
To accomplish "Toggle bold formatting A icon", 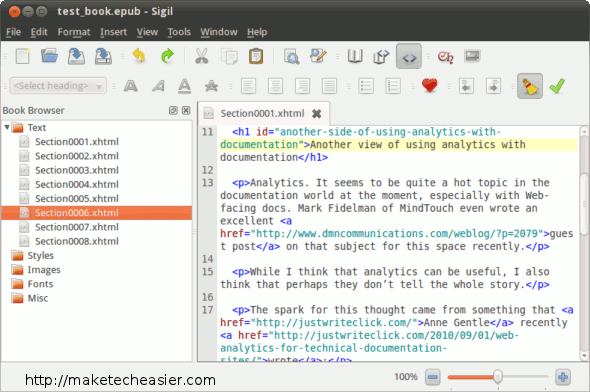I will click(x=130, y=86).
